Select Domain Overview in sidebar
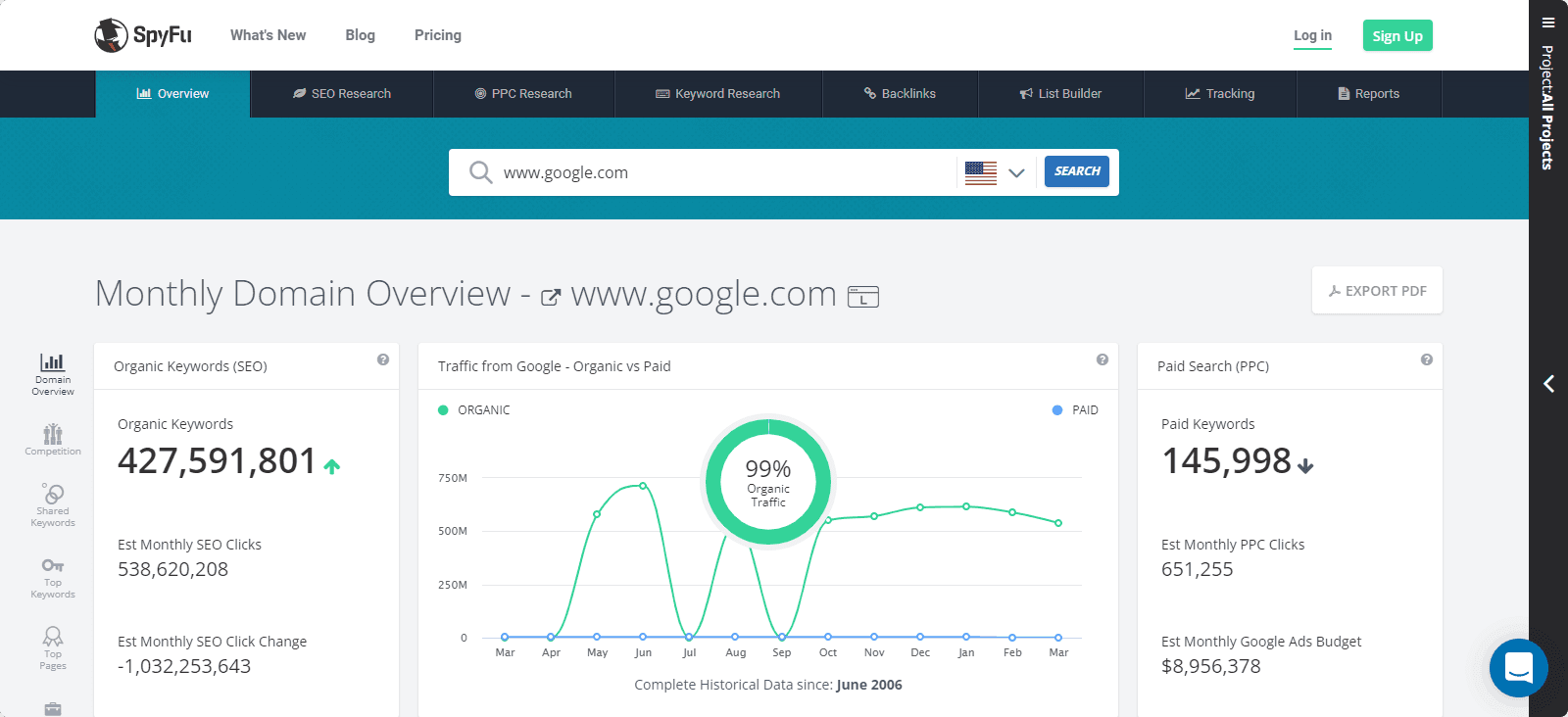This screenshot has width=1568, height=717. (53, 374)
